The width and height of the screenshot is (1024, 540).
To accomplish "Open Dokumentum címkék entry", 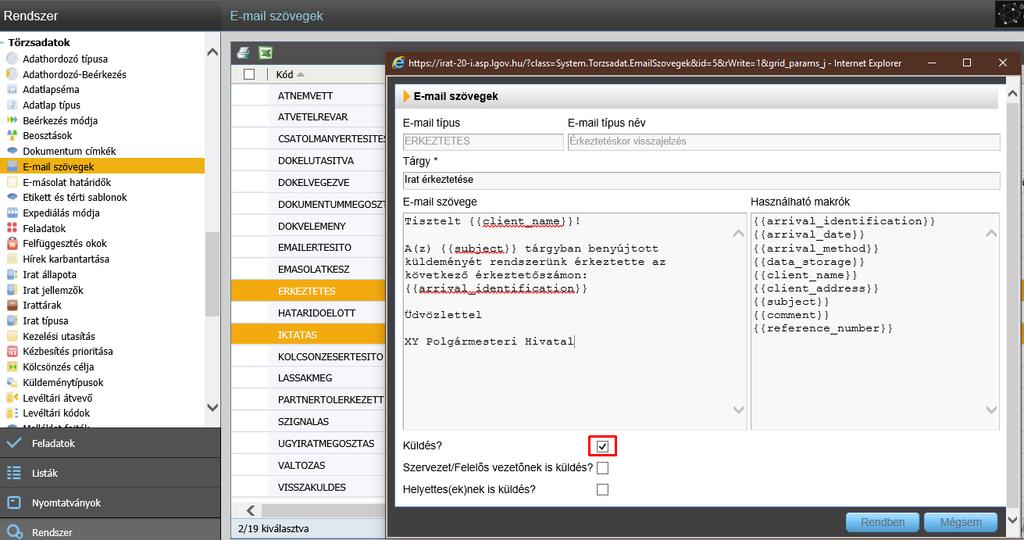I will coord(69,151).
